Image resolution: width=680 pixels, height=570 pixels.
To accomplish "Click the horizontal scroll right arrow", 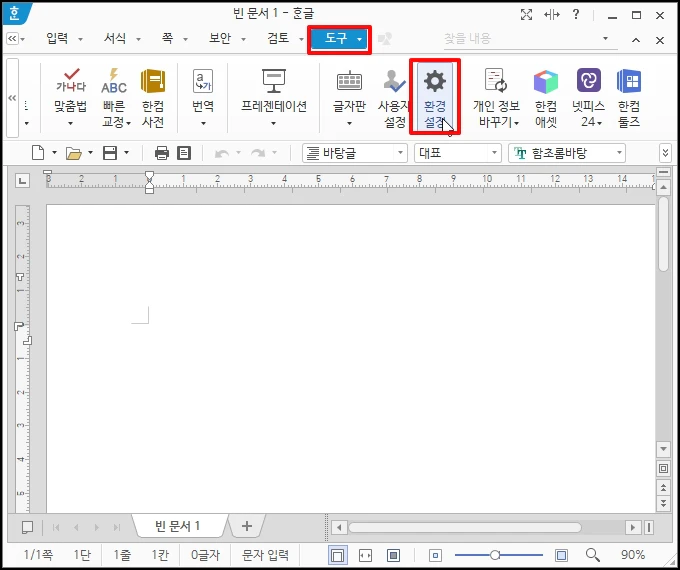I will coord(633,527).
